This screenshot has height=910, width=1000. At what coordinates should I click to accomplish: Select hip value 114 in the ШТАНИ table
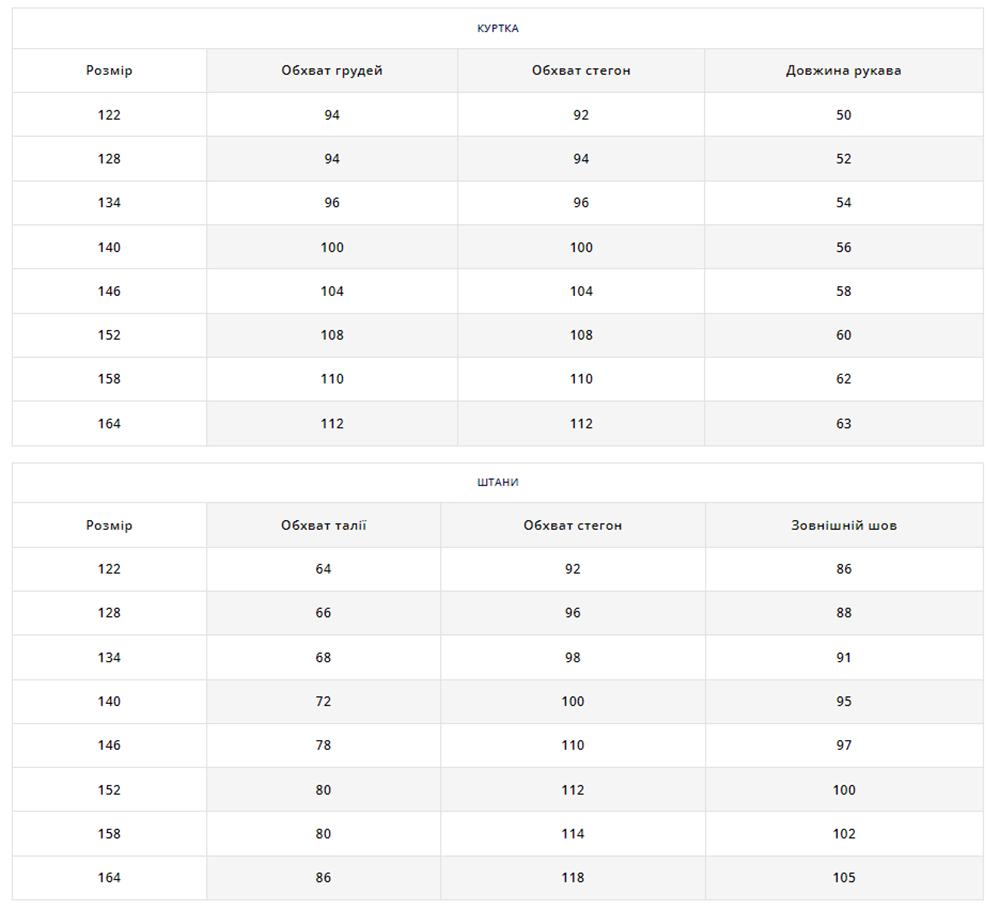[572, 834]
